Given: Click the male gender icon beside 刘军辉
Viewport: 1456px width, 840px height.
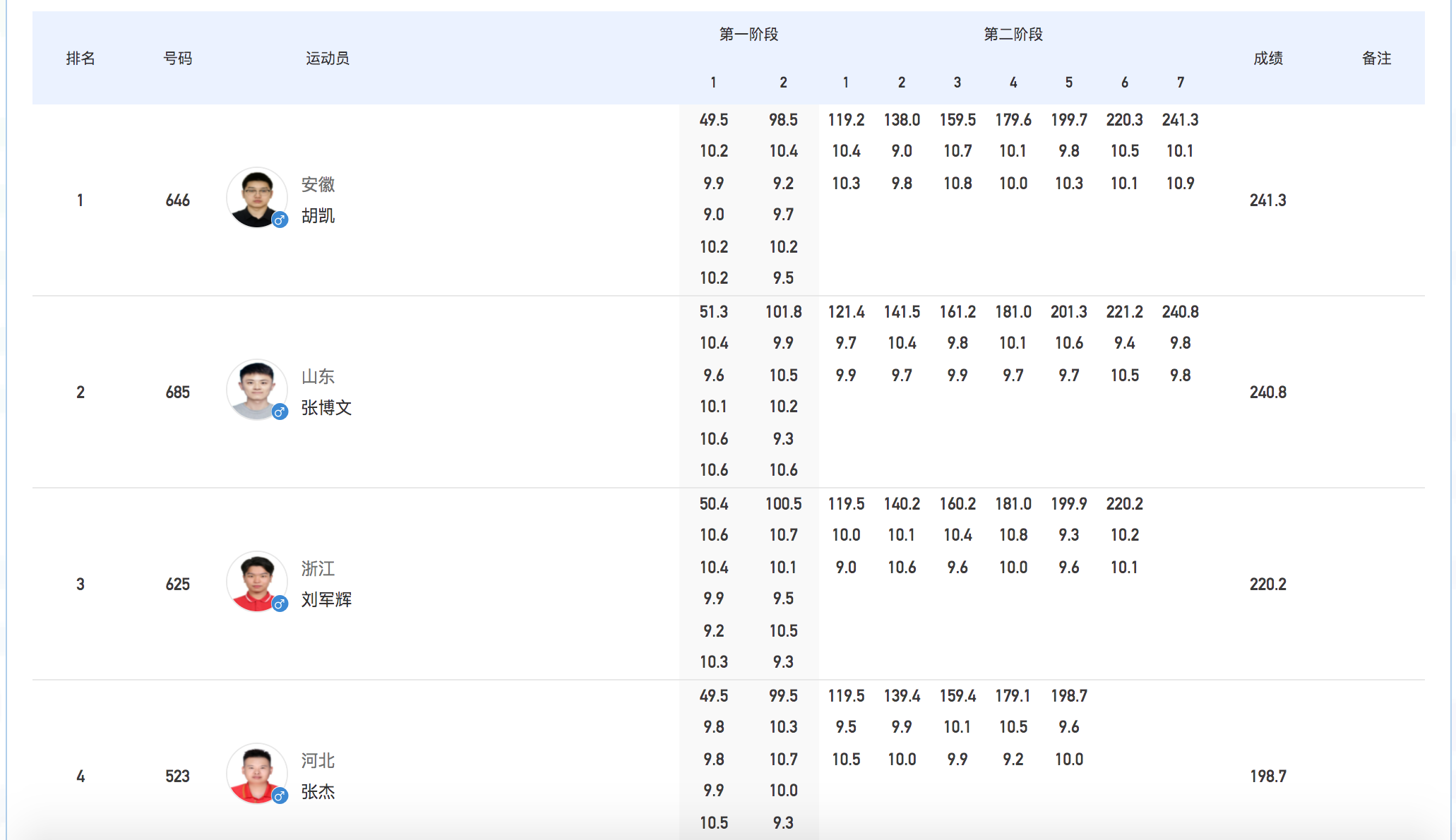Looking at the screenshot, I should point(280,604).
